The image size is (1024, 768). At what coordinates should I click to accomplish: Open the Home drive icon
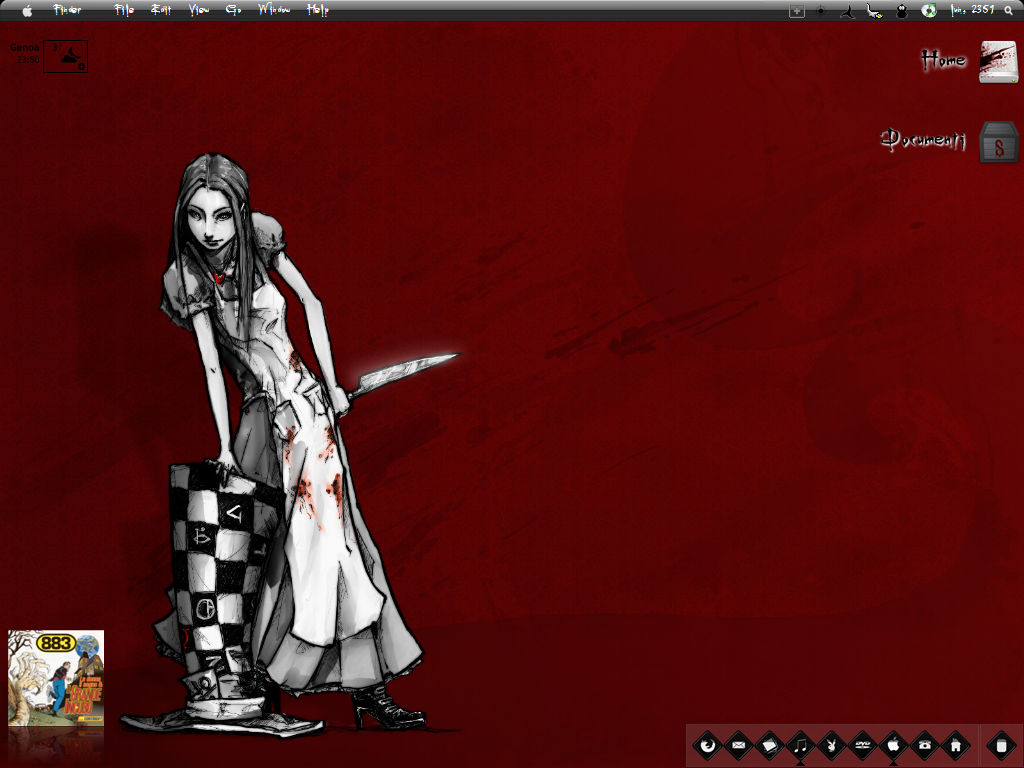point(999,61)
